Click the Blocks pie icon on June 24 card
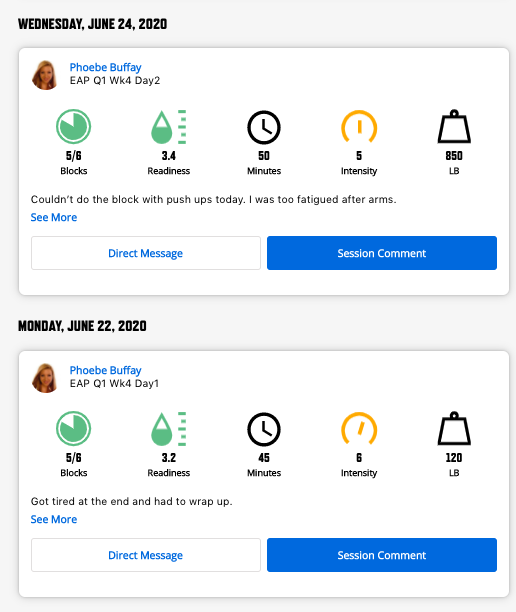Image resolution: width=516 pixels, height=612 pixels. tap(73, 126)
